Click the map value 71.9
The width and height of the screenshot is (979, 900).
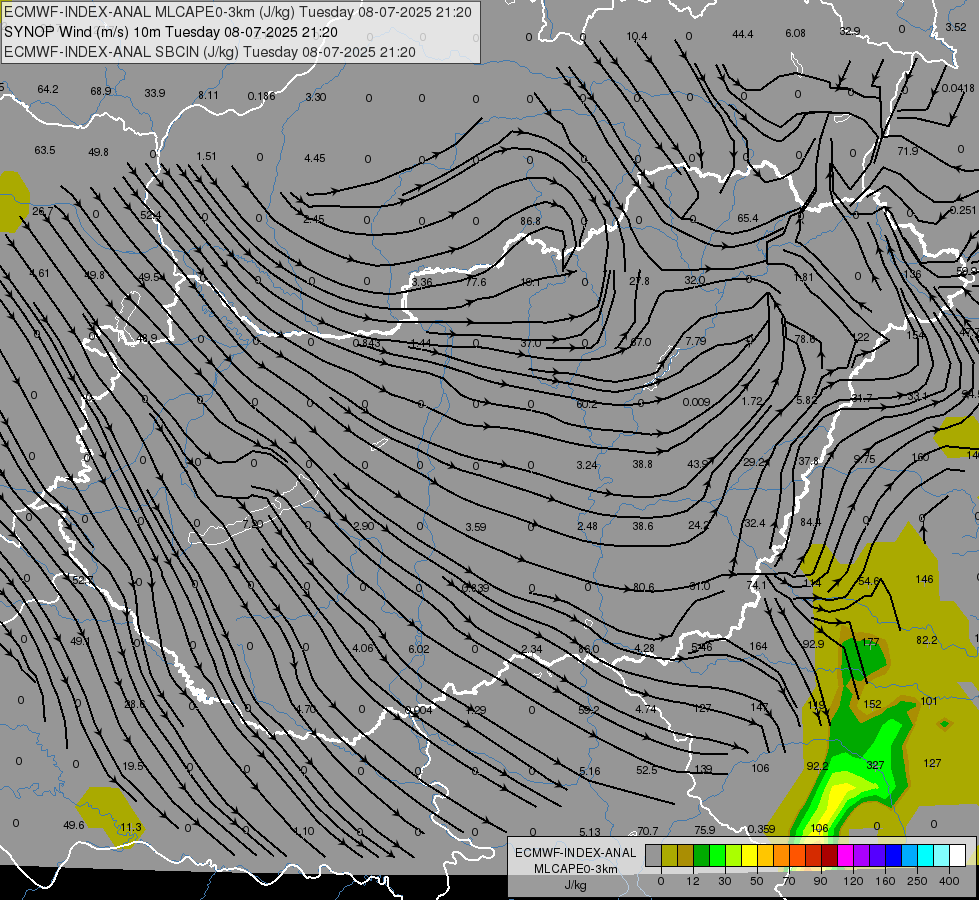[907, 151]
